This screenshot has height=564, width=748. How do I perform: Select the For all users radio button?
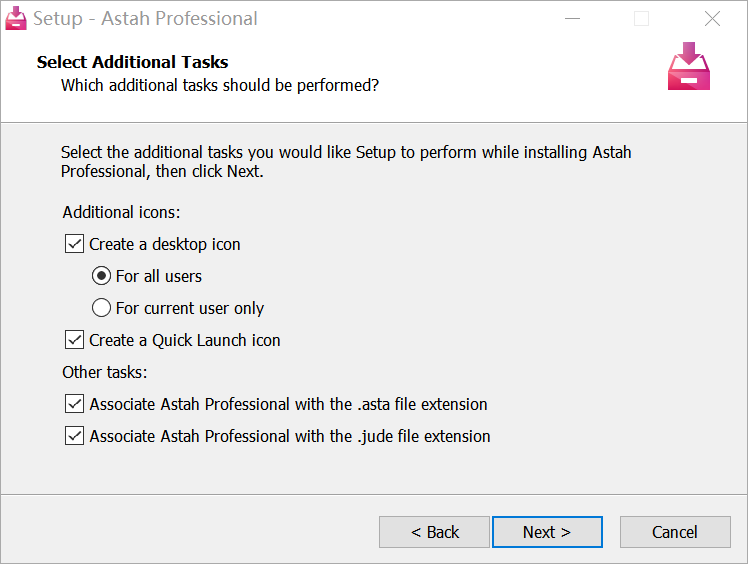tap(101, 276)
